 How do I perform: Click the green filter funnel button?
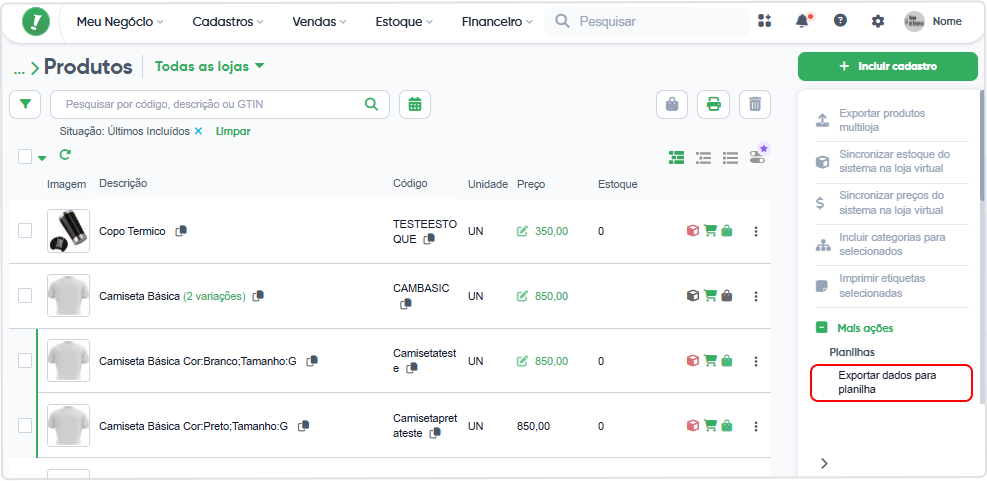tap(25, 105)
